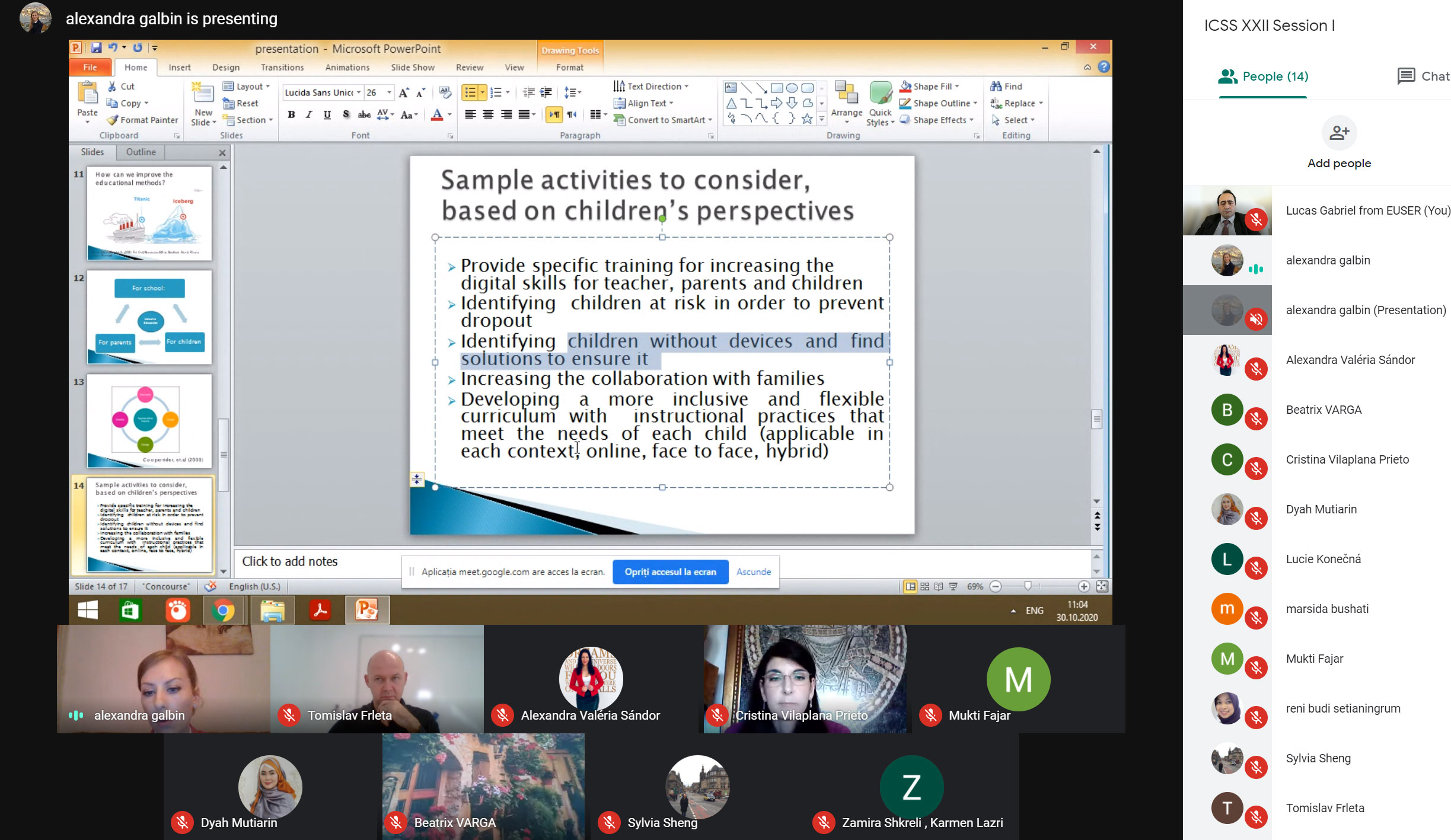Expand the Shape Fill dropdown
The width and height of the screenshot is (1451, 840).
[957, 87]
